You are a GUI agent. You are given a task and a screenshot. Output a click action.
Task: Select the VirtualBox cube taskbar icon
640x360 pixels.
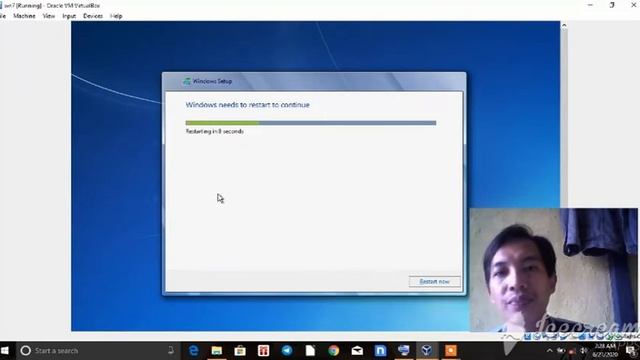coord(427,351)
